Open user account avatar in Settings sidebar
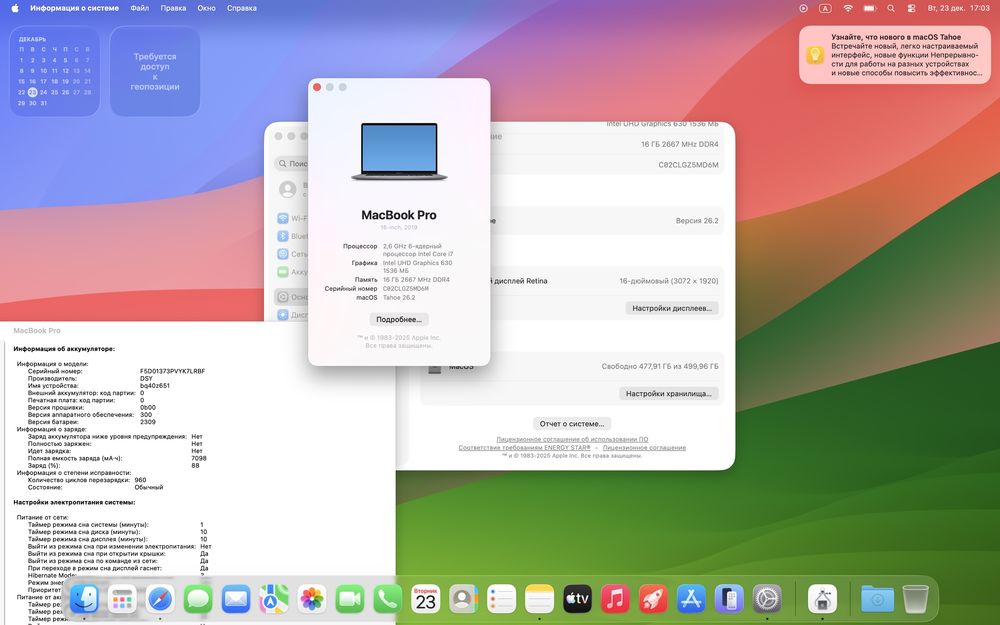The width and height of the screenshot is (1000, 625). (x=288, y=189)
